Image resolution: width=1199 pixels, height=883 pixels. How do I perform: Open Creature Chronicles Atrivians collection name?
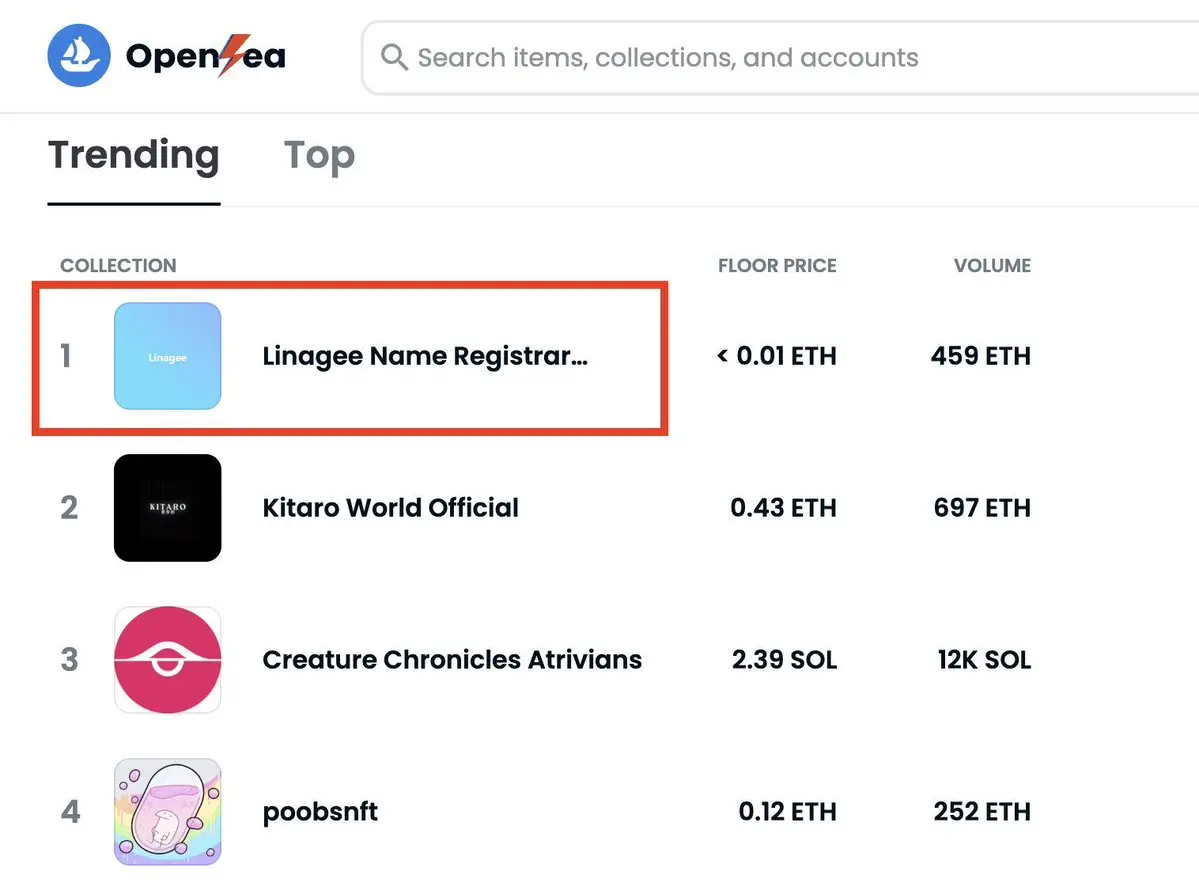(x=452, y=660)
